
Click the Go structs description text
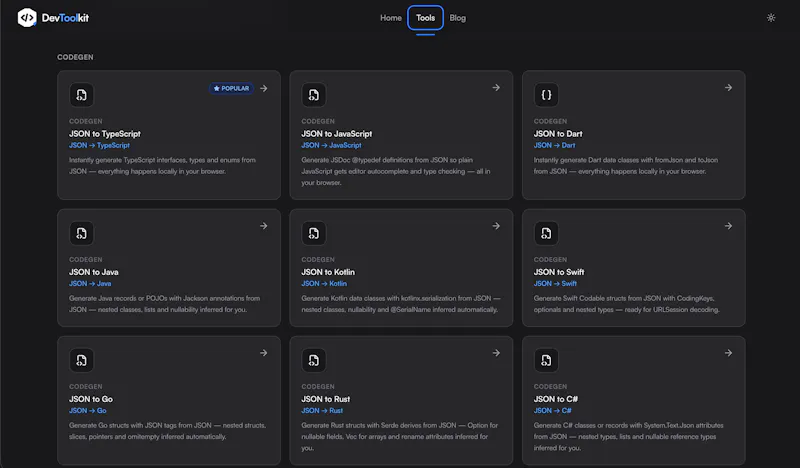[167, 431]
